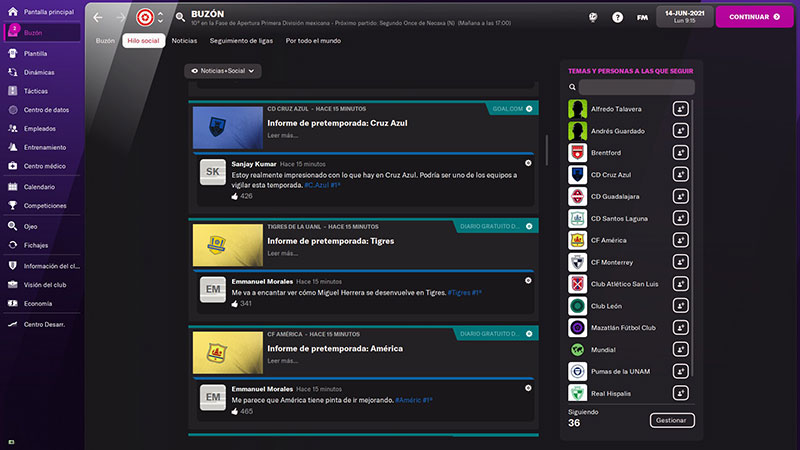Image resolution: width=800 pixels, height=450 pixels.
Task: Follow Club León
Action: (680, 306)
